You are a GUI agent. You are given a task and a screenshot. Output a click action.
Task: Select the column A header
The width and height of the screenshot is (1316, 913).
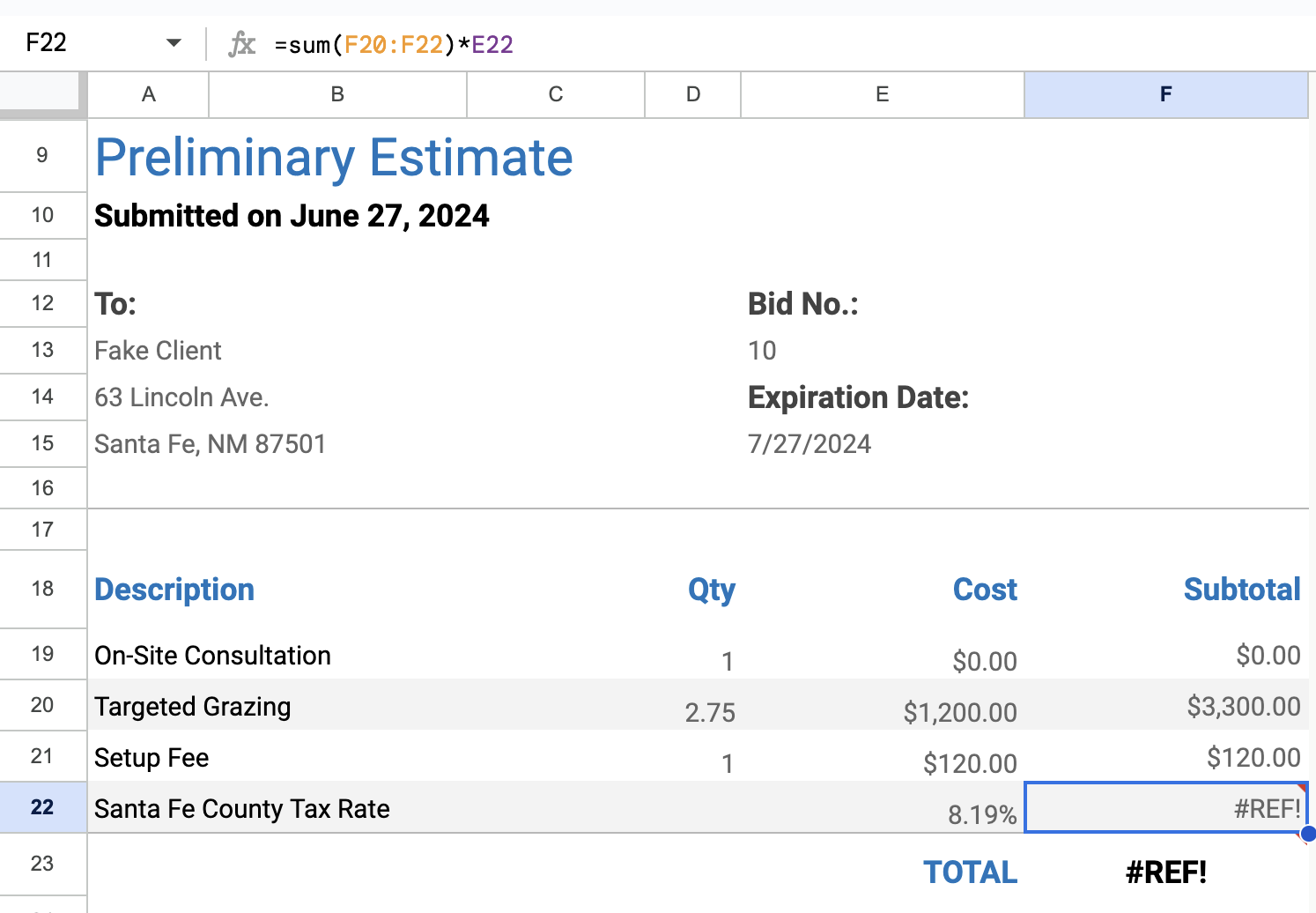coord(149,94)
